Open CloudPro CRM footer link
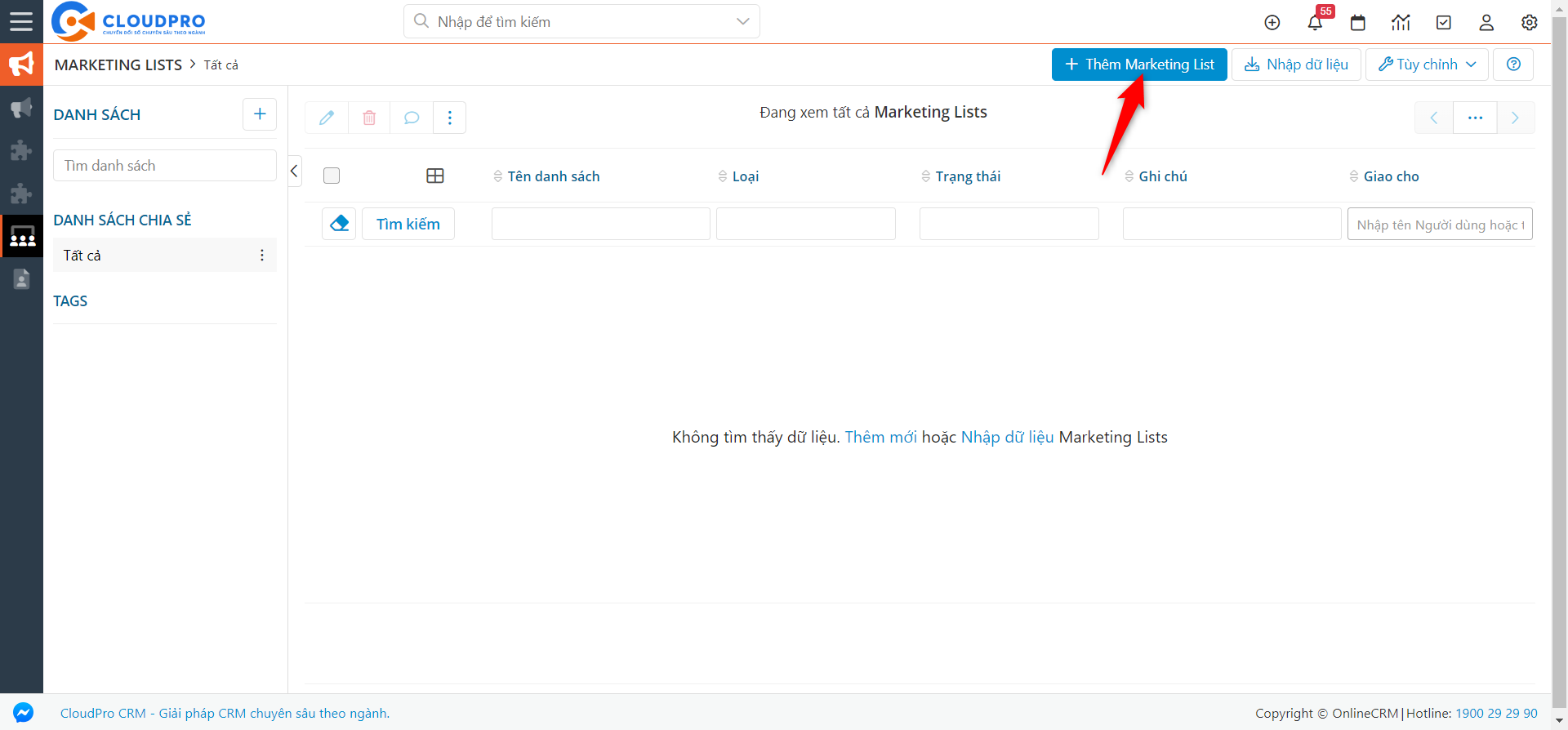The image size is (1568, 730). [225, 713]
